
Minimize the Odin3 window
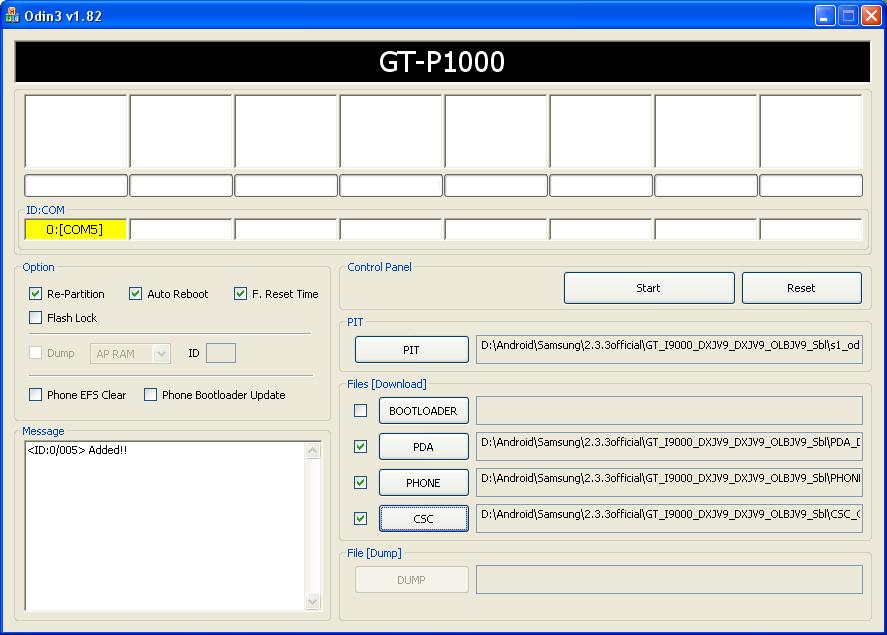[825, 16]
